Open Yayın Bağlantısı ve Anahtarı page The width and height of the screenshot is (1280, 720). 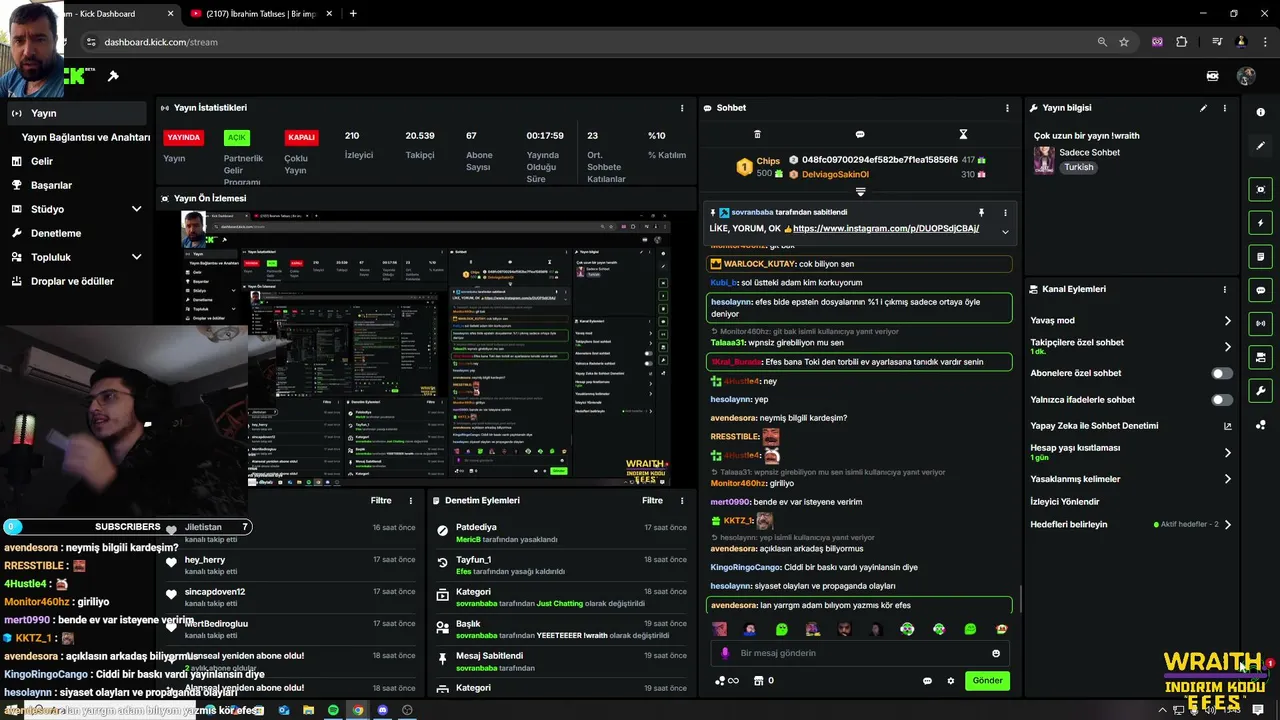(85, 137)
